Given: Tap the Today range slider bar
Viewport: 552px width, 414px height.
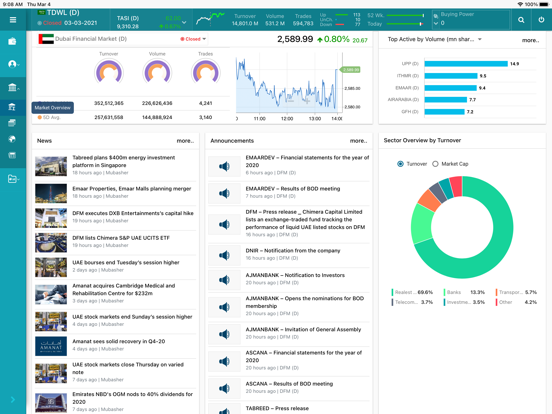Looking at the screenshot, I should pos(405,24).
